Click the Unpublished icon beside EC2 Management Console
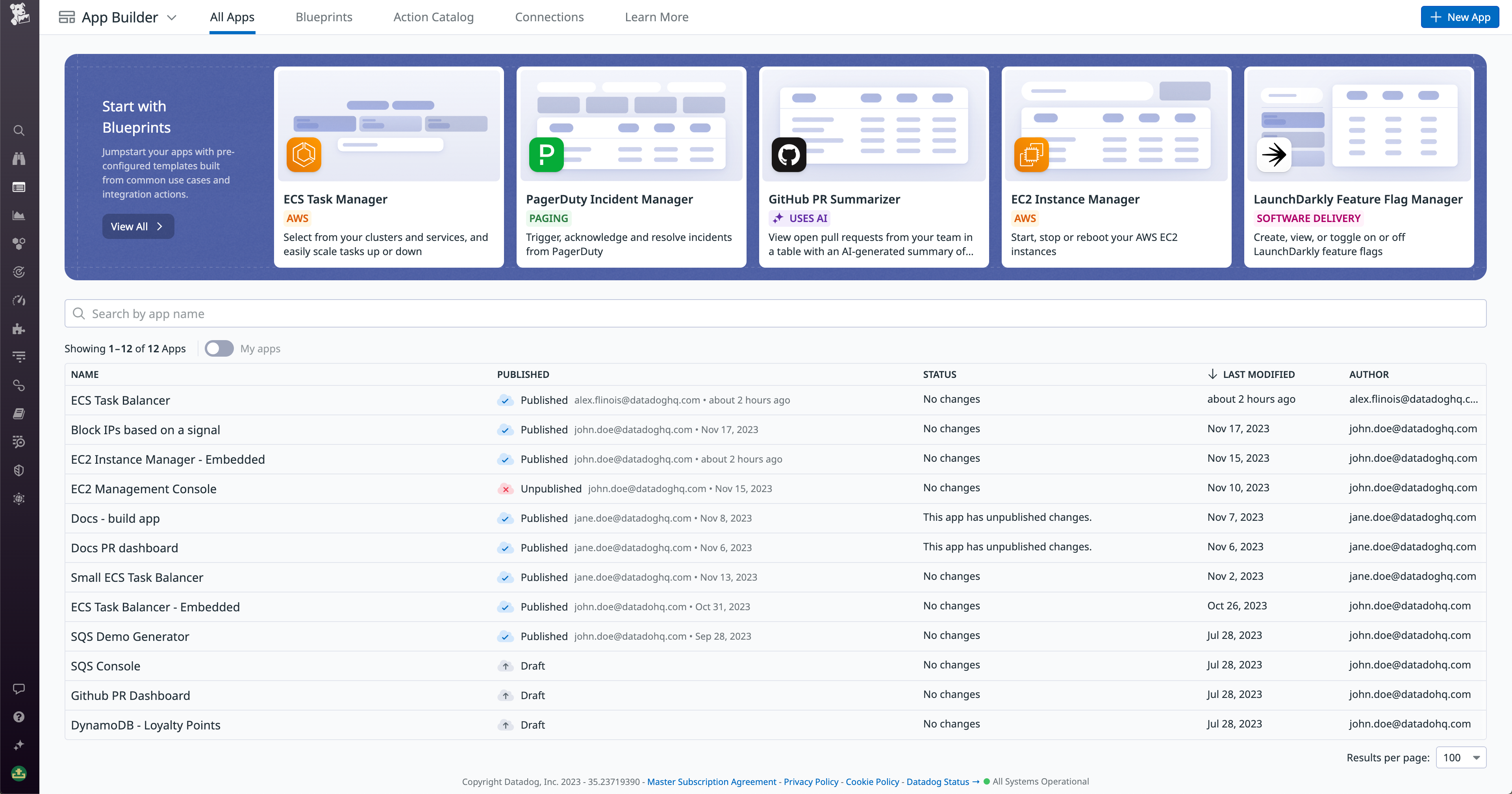This screenshot has width=1512, height=794. (505, 488)
